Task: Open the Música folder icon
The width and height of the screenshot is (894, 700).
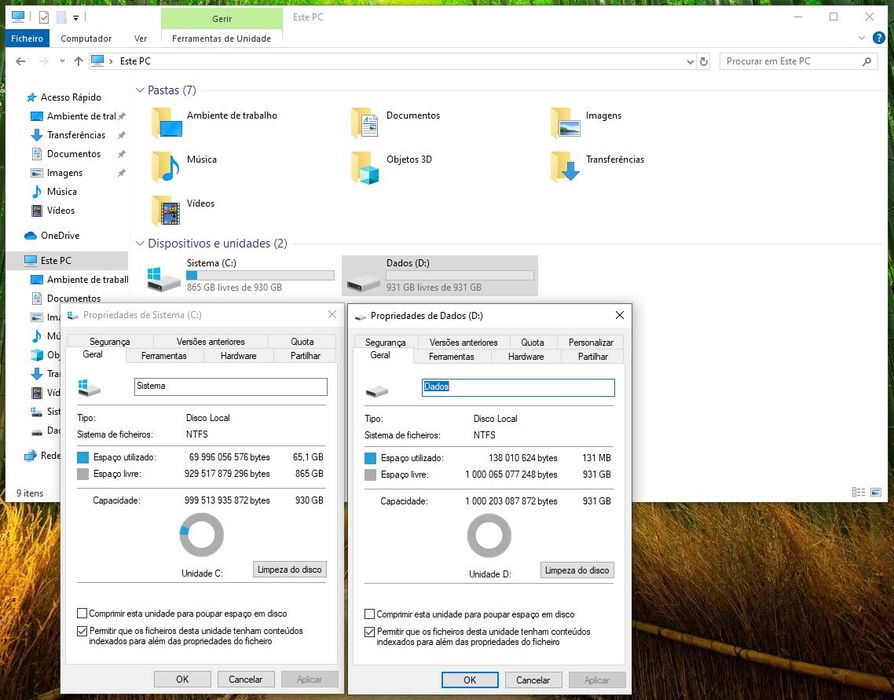Action: (166, 166)
